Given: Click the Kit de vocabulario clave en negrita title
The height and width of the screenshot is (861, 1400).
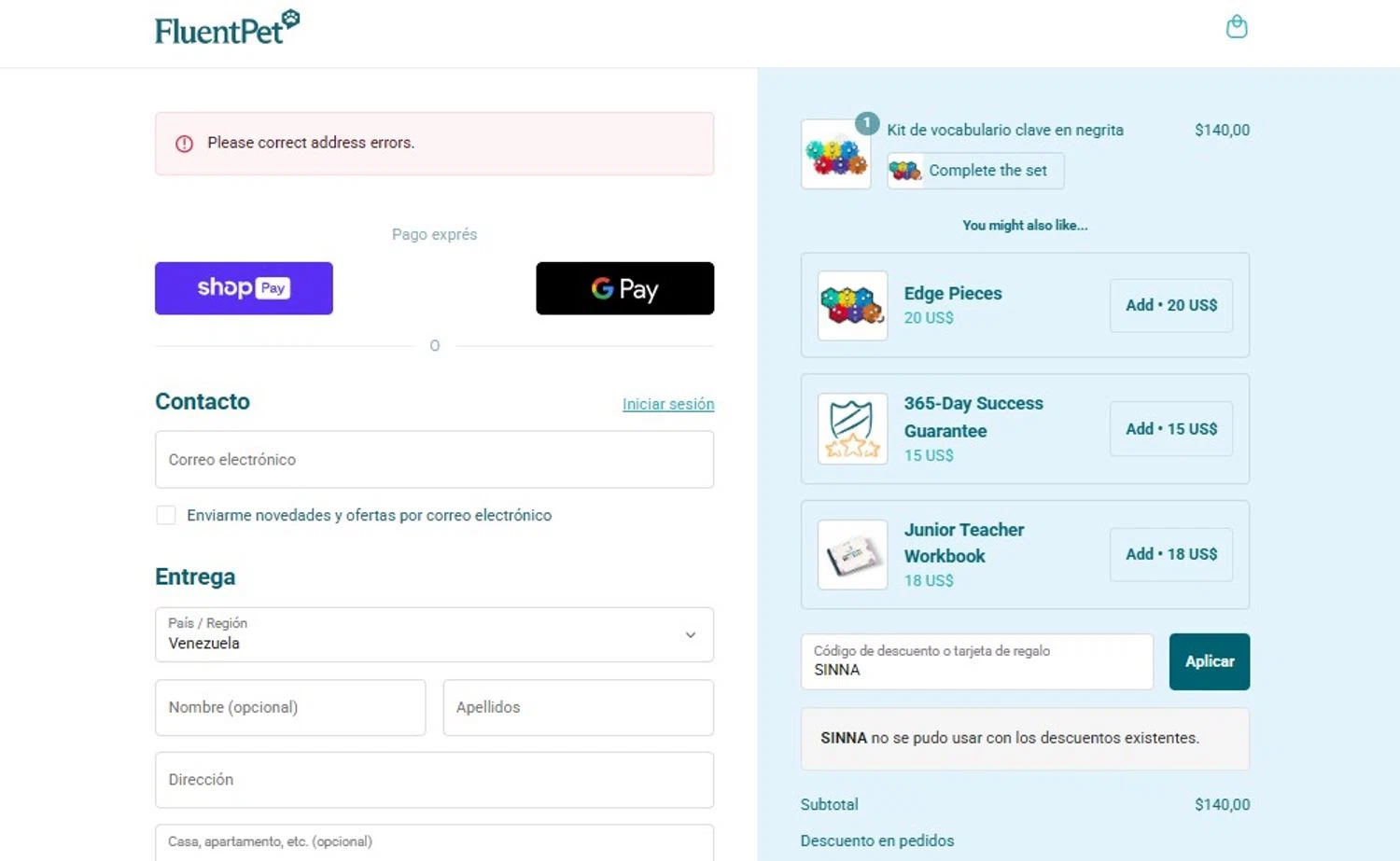Looking at the screenshot, I should 1005,130.
